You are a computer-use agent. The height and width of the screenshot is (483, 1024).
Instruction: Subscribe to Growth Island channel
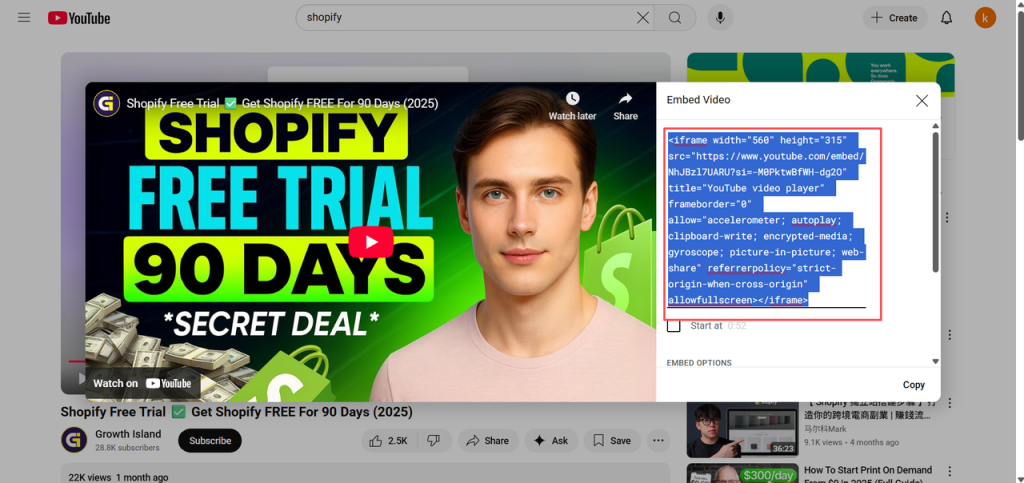pos(210,440)
